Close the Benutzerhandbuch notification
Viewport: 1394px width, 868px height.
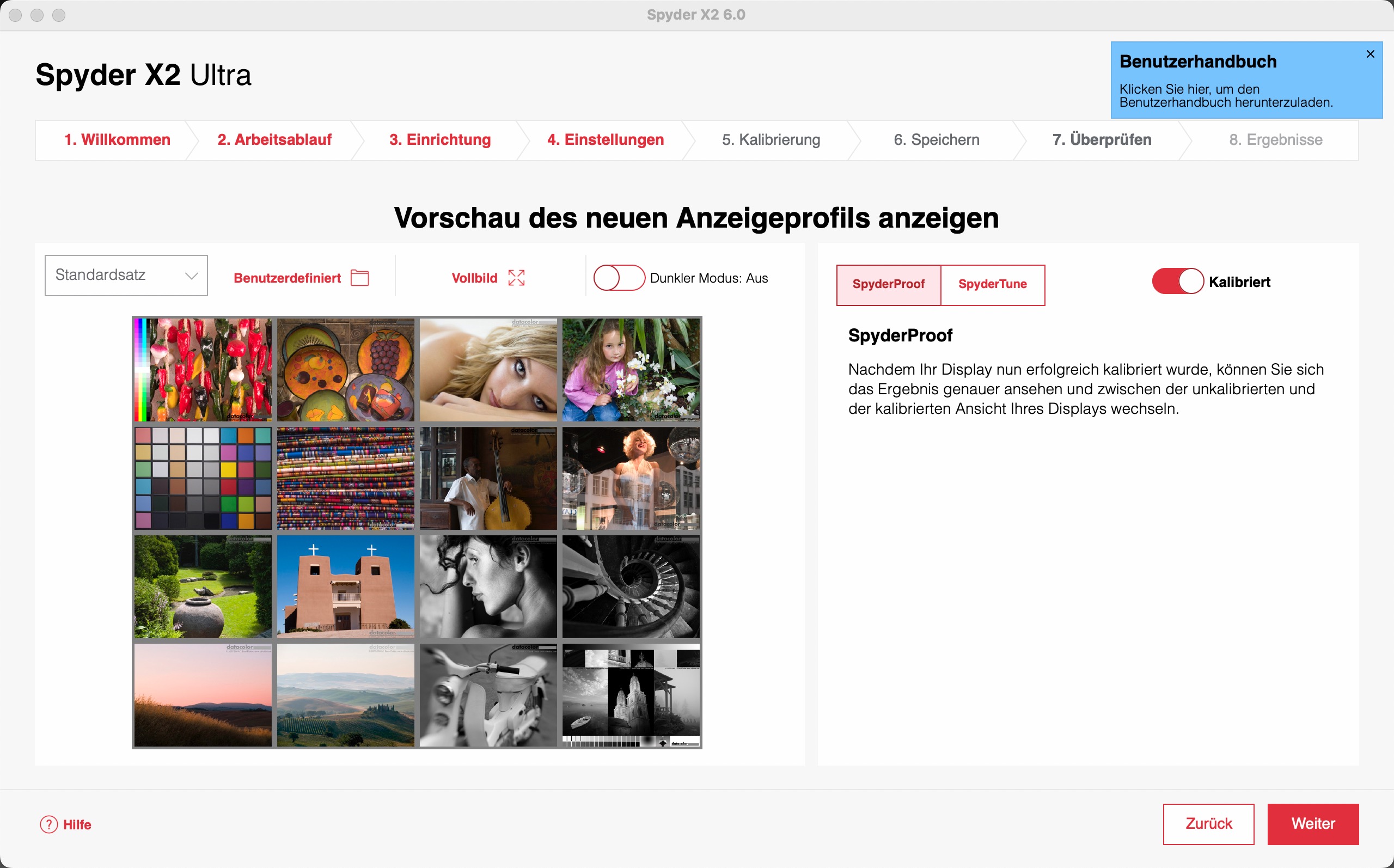(x=1370, y=54)
